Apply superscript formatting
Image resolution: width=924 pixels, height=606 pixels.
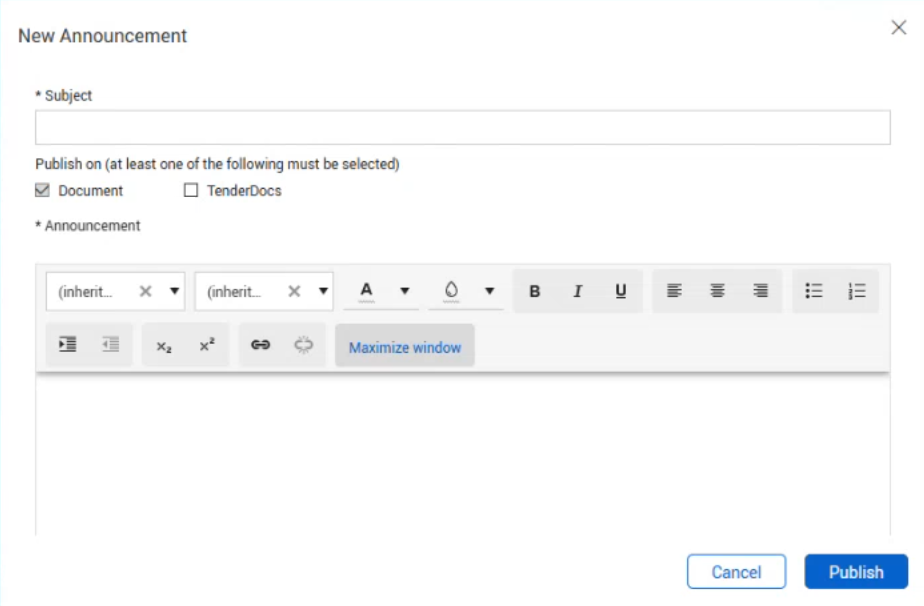tap(207, 345)
